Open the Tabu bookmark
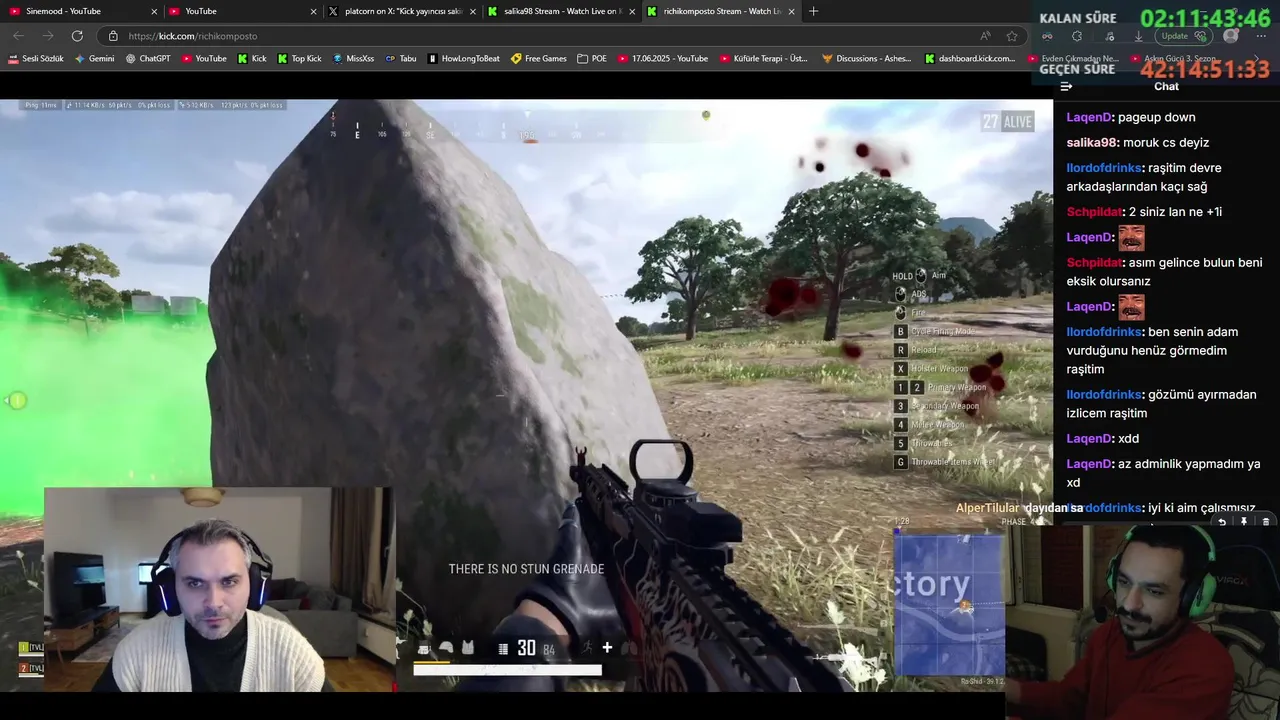The width and height of the screenshot is (1280, 720). (401, 59)
